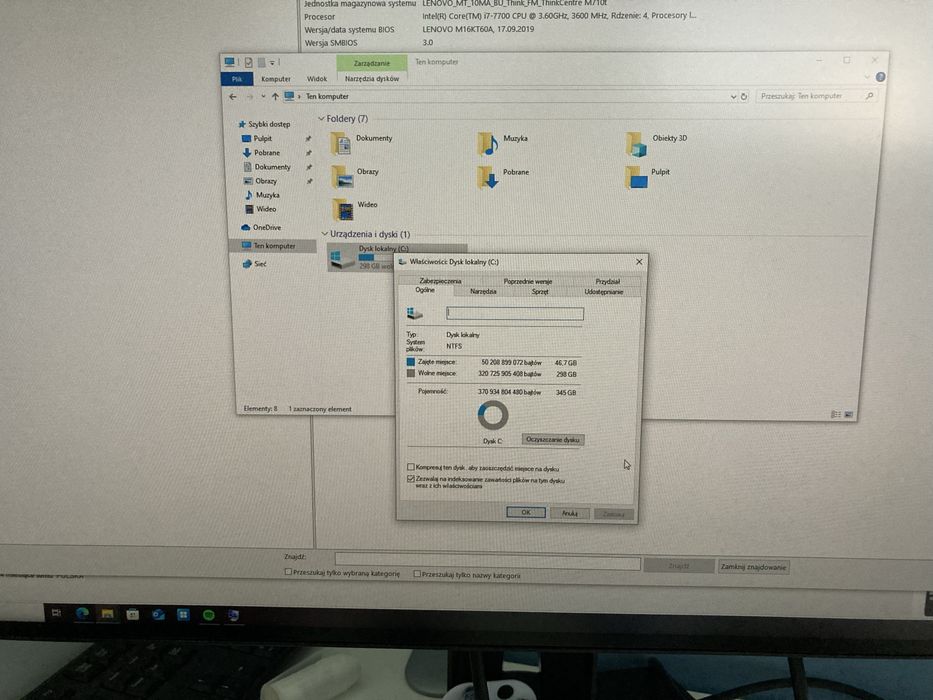Open the Plik menu tab

click(237, 79)
